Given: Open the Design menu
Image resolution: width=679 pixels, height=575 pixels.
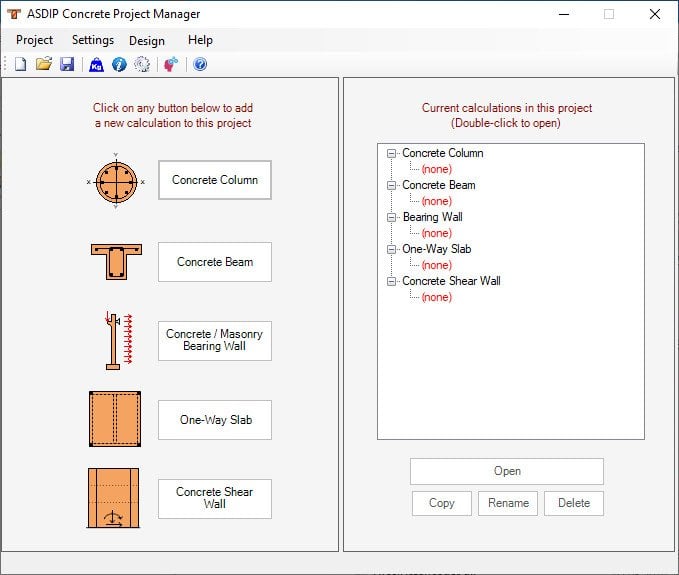Looking at the screenshot, I should (147, 41).
